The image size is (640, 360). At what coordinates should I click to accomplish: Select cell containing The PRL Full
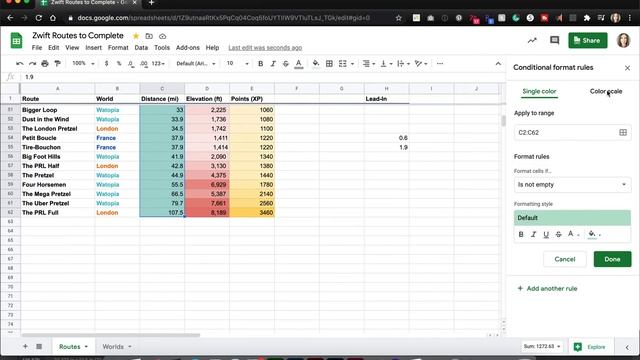point(58,213)
